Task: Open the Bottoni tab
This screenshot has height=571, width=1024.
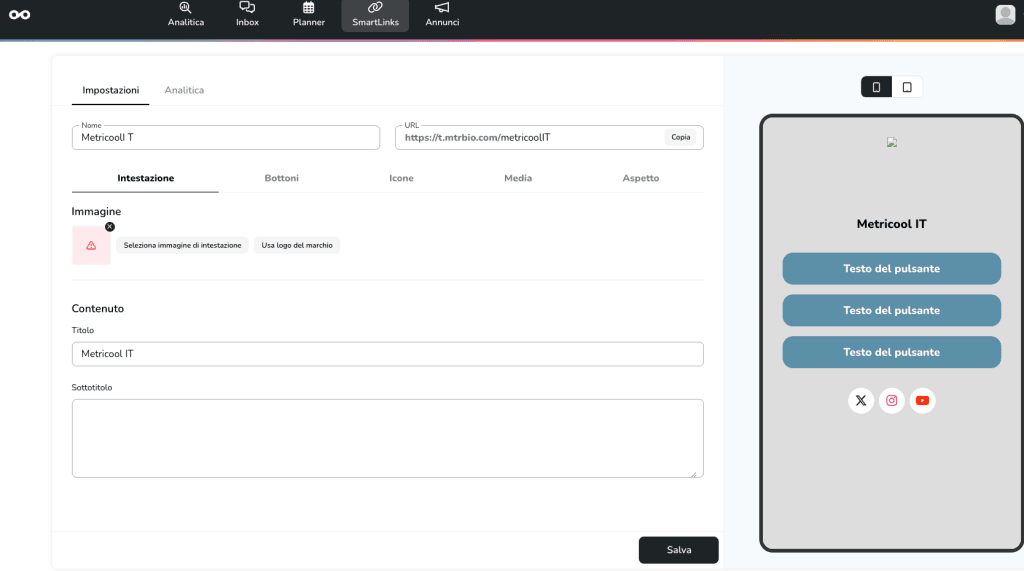Action: pos(281,178)
